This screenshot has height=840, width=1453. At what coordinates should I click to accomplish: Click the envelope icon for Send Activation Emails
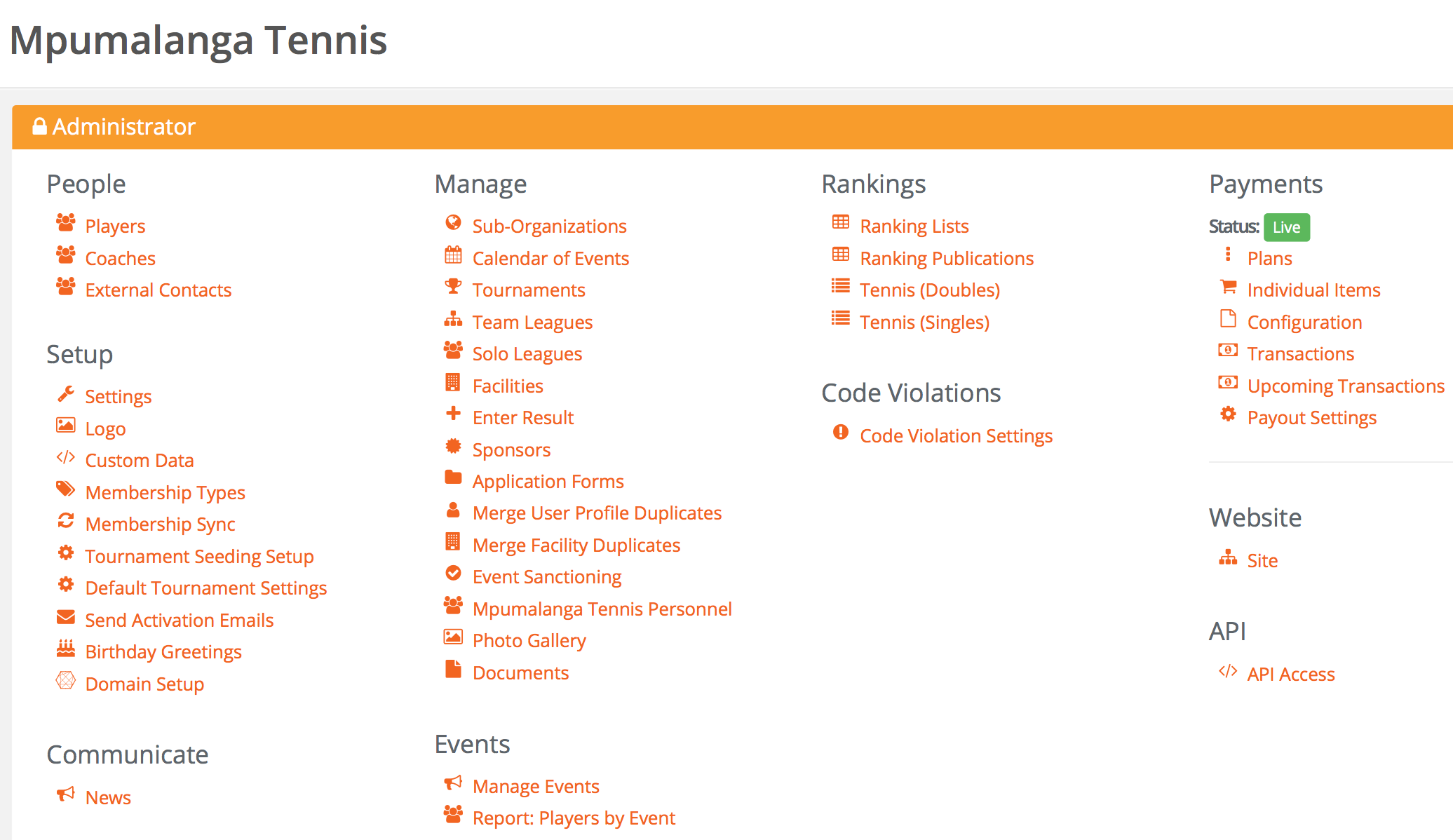66,617
